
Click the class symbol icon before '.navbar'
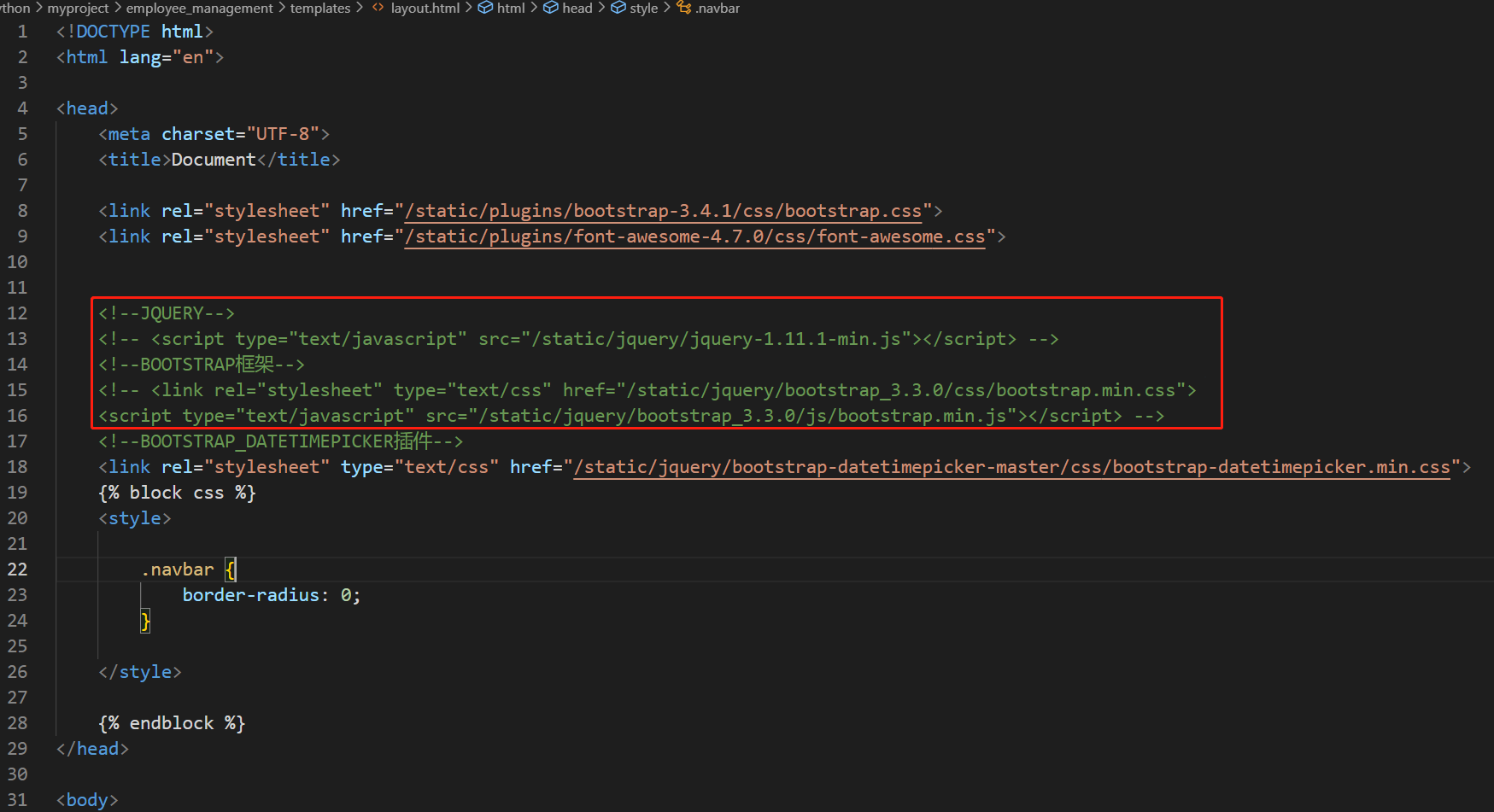click(684, 8)
